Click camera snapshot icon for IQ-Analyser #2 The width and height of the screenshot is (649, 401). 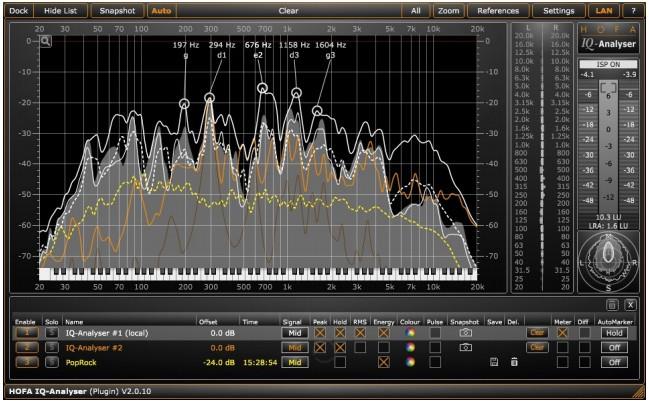click(x=465, y=347)
